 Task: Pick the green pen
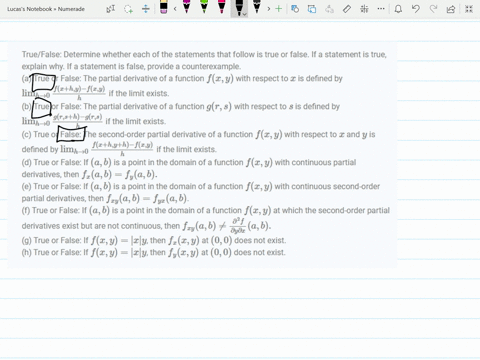point(204,7)
